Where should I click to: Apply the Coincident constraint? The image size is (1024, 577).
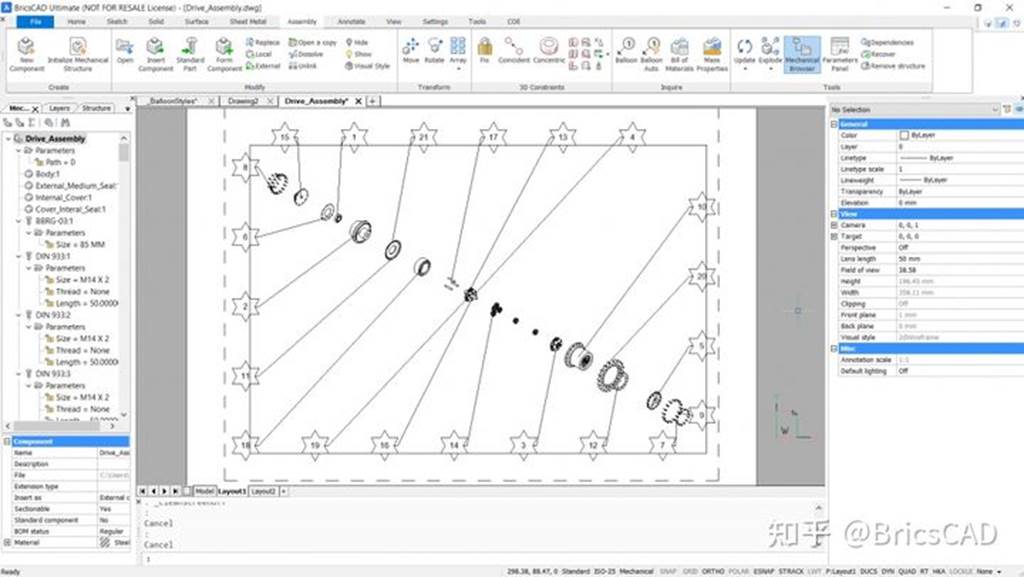tap(514, 50)
